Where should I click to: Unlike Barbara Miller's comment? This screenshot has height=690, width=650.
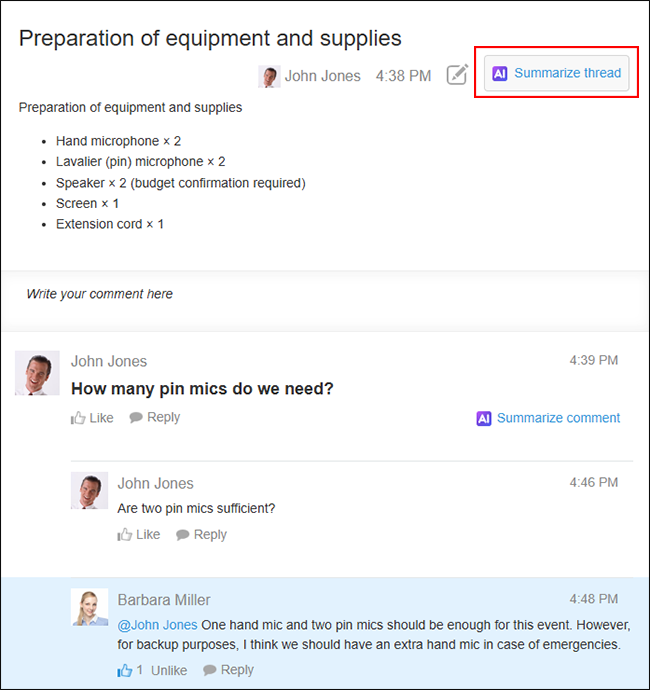[x=170, y=670]
